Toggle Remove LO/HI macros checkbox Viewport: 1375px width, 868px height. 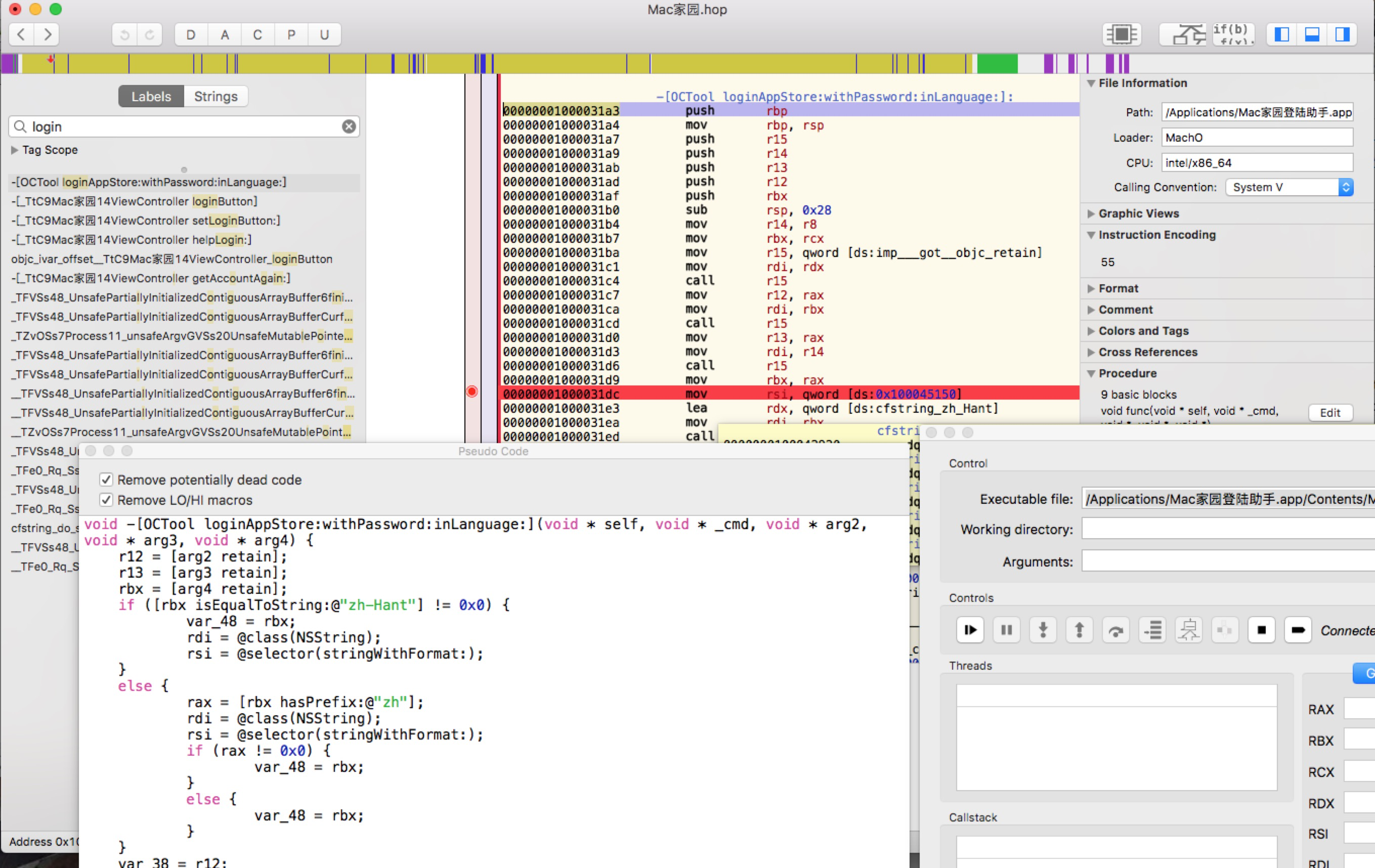[106, 499]
